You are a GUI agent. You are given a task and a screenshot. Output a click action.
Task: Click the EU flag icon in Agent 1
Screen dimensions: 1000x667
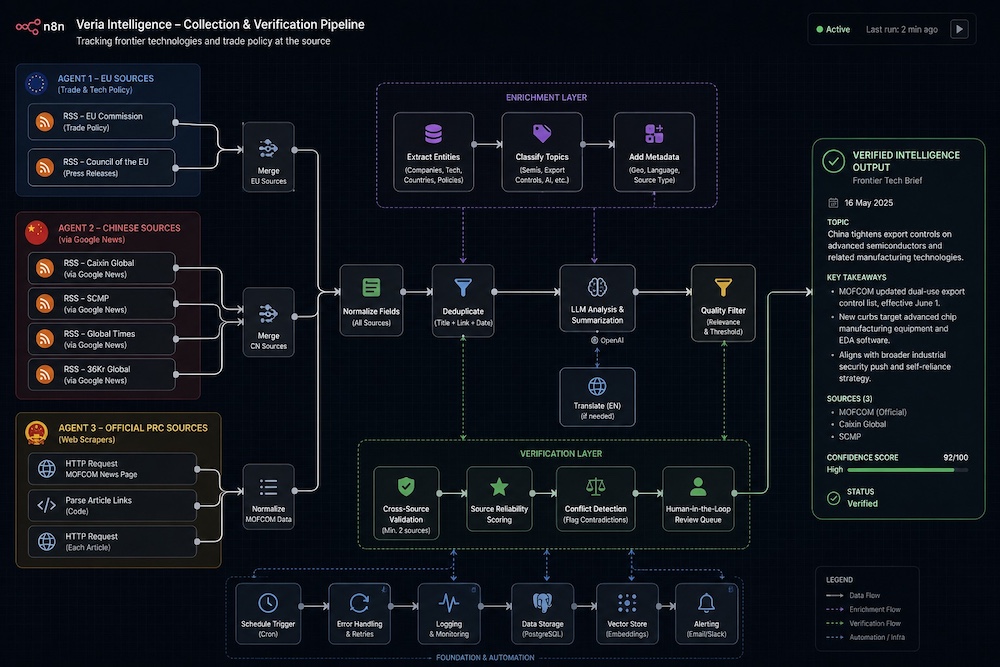[36, 84]
